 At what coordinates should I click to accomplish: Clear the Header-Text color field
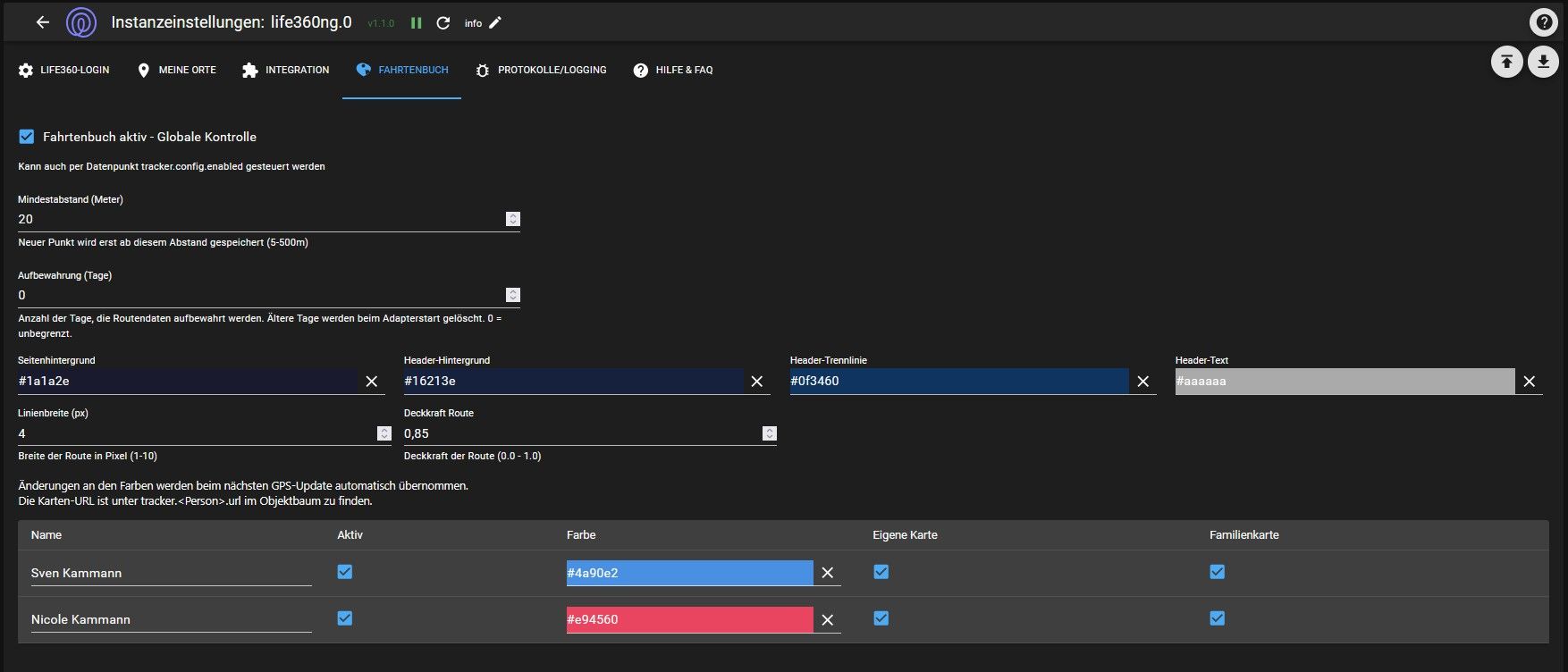pyautogui.click(x=1530, y=382)
